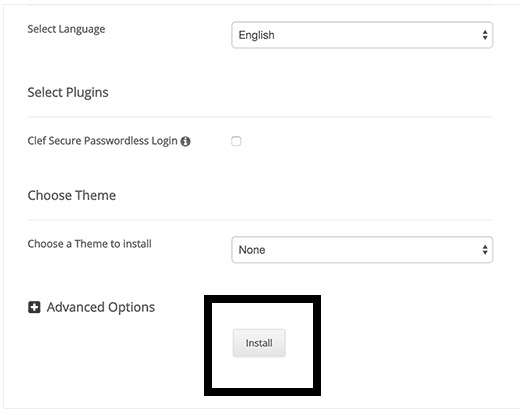Viewport: 520px width, 415px height.
Task: Click the black highlight frame around Install
Action: point(262,299)
